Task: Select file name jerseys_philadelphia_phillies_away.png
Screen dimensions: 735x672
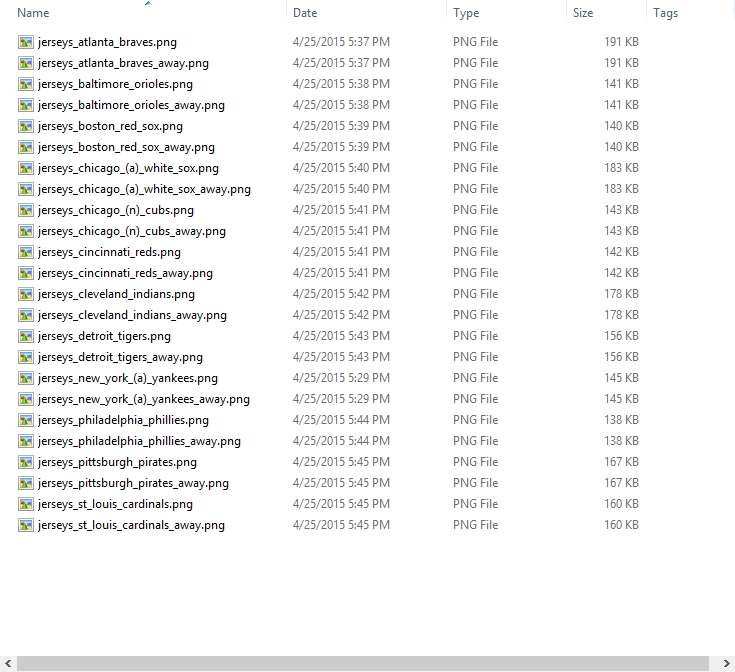Action: [139, 441]
